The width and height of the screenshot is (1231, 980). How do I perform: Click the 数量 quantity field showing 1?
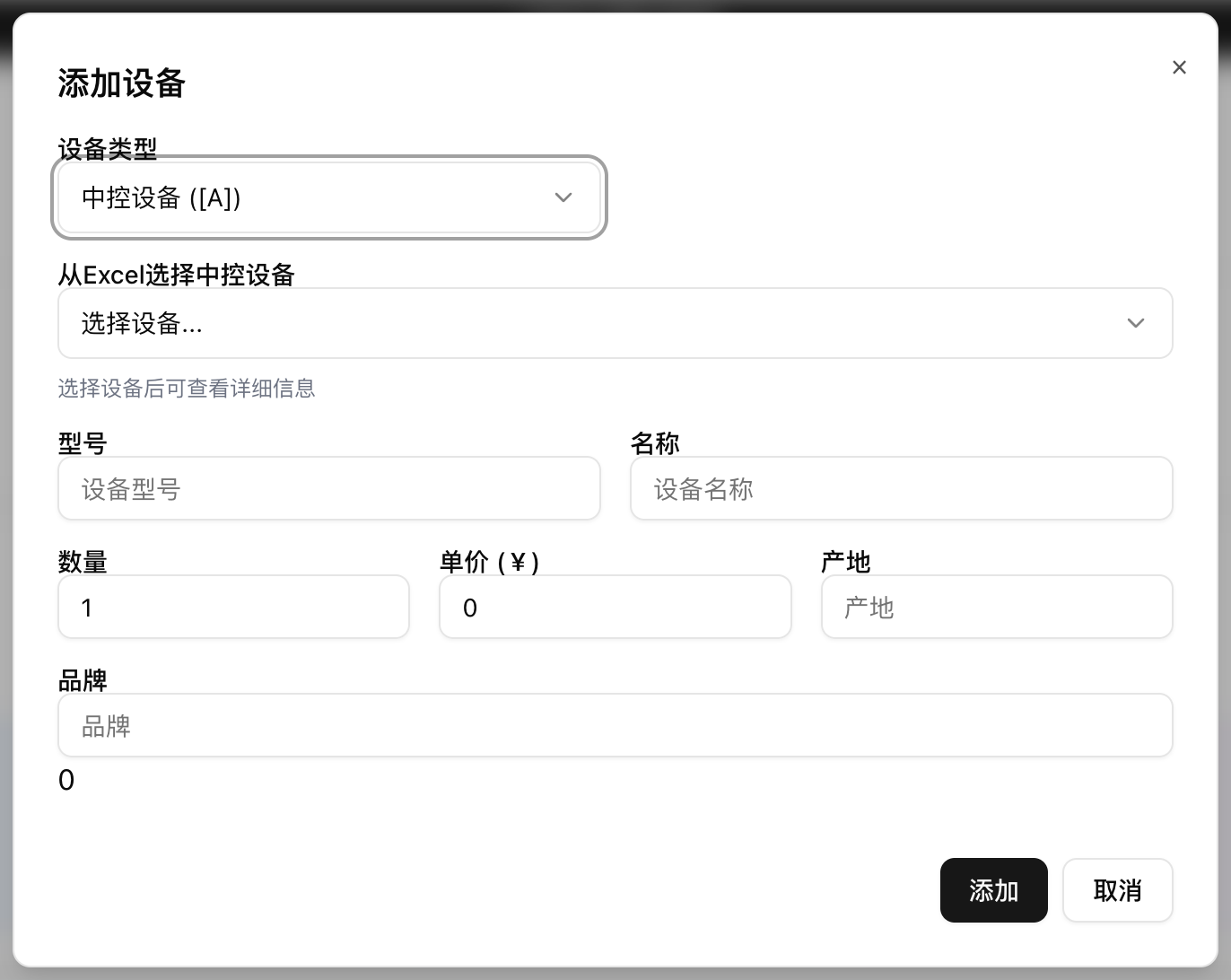[233, 607]
